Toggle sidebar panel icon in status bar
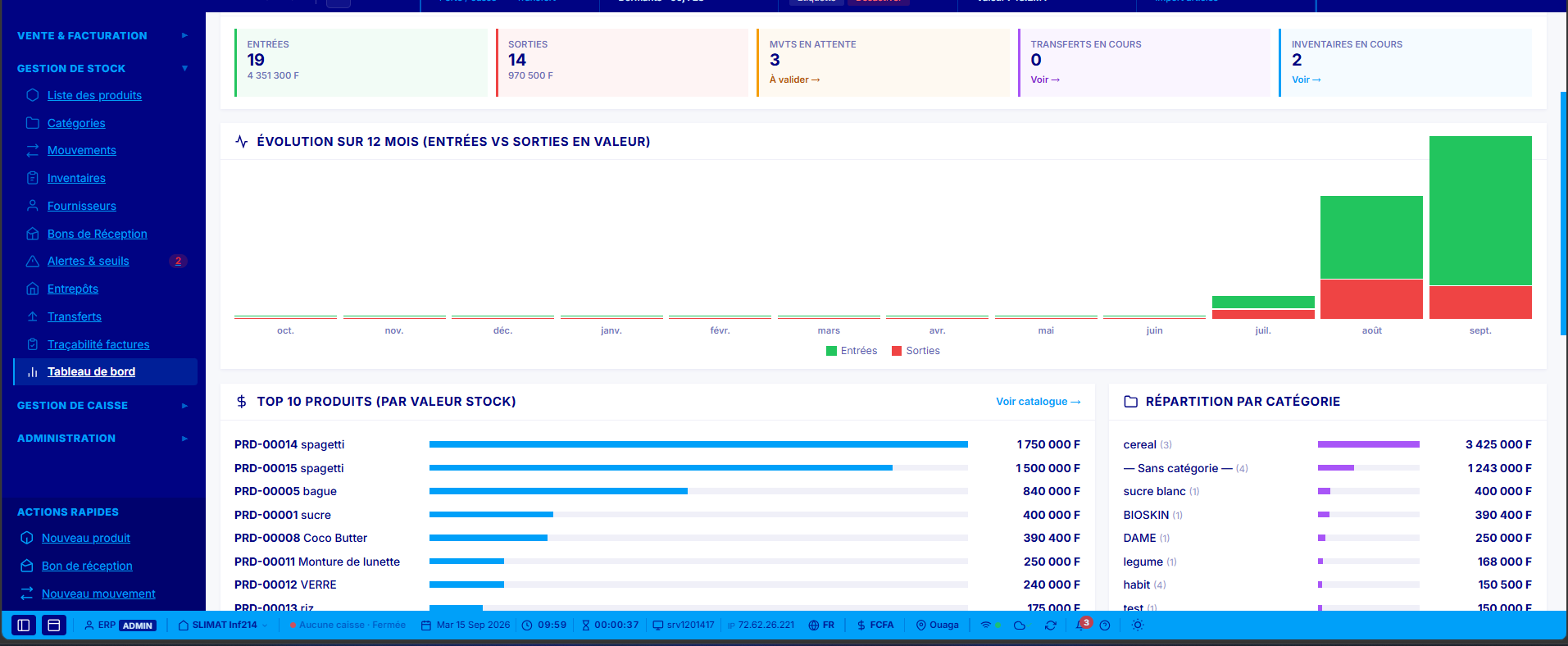This screenshot has width=1568, height=646. coord(24,626)
